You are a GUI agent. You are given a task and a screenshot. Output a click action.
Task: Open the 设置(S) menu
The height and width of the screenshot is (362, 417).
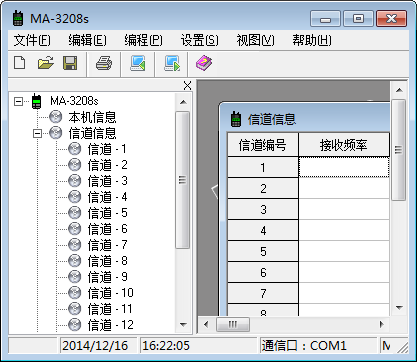200,40
